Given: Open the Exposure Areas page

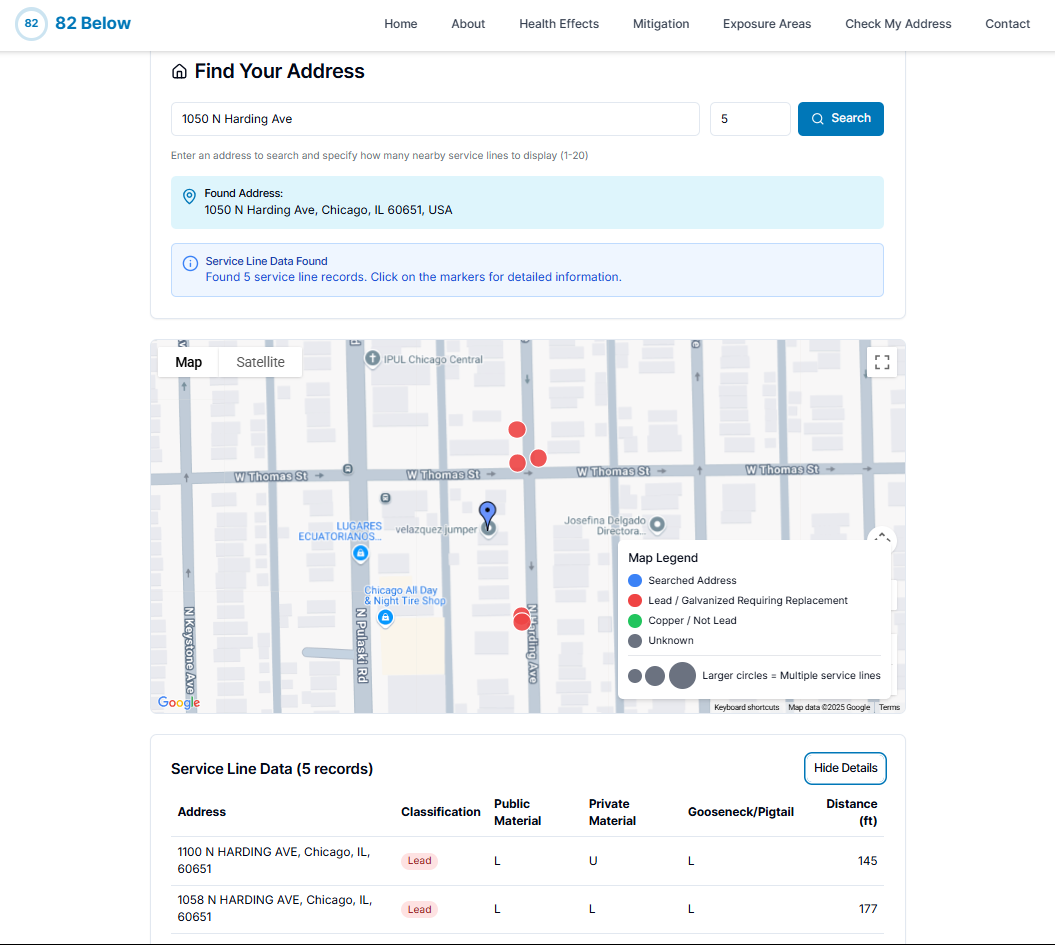Looking at the screenshot, I should click(767, 23).
